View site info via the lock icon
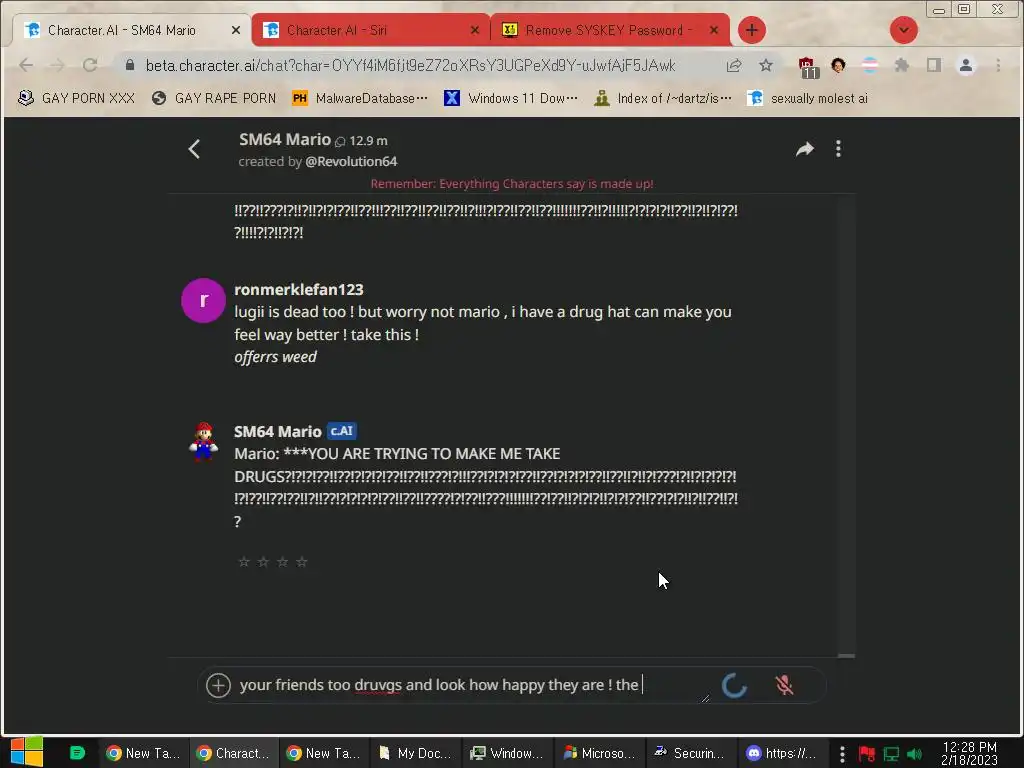1024x768 pixels. click(x=130, y=65)
